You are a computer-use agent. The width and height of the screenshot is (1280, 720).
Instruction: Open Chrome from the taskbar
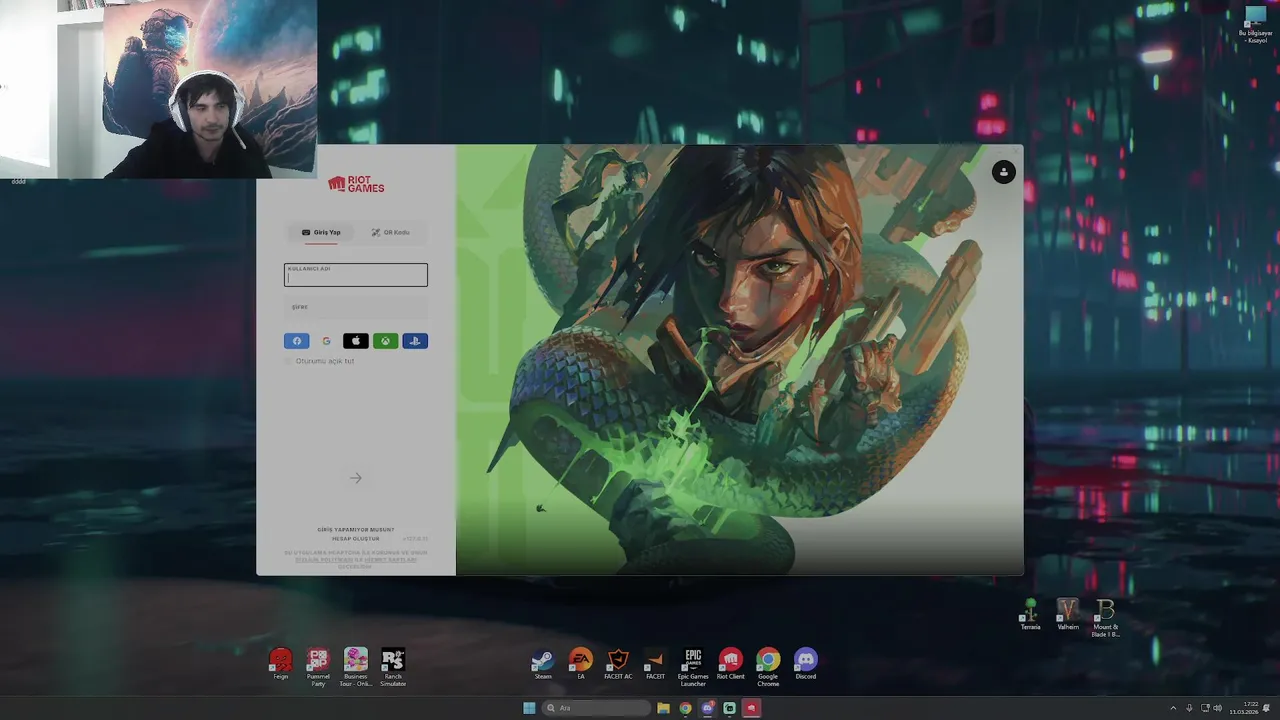pos(685,708)
